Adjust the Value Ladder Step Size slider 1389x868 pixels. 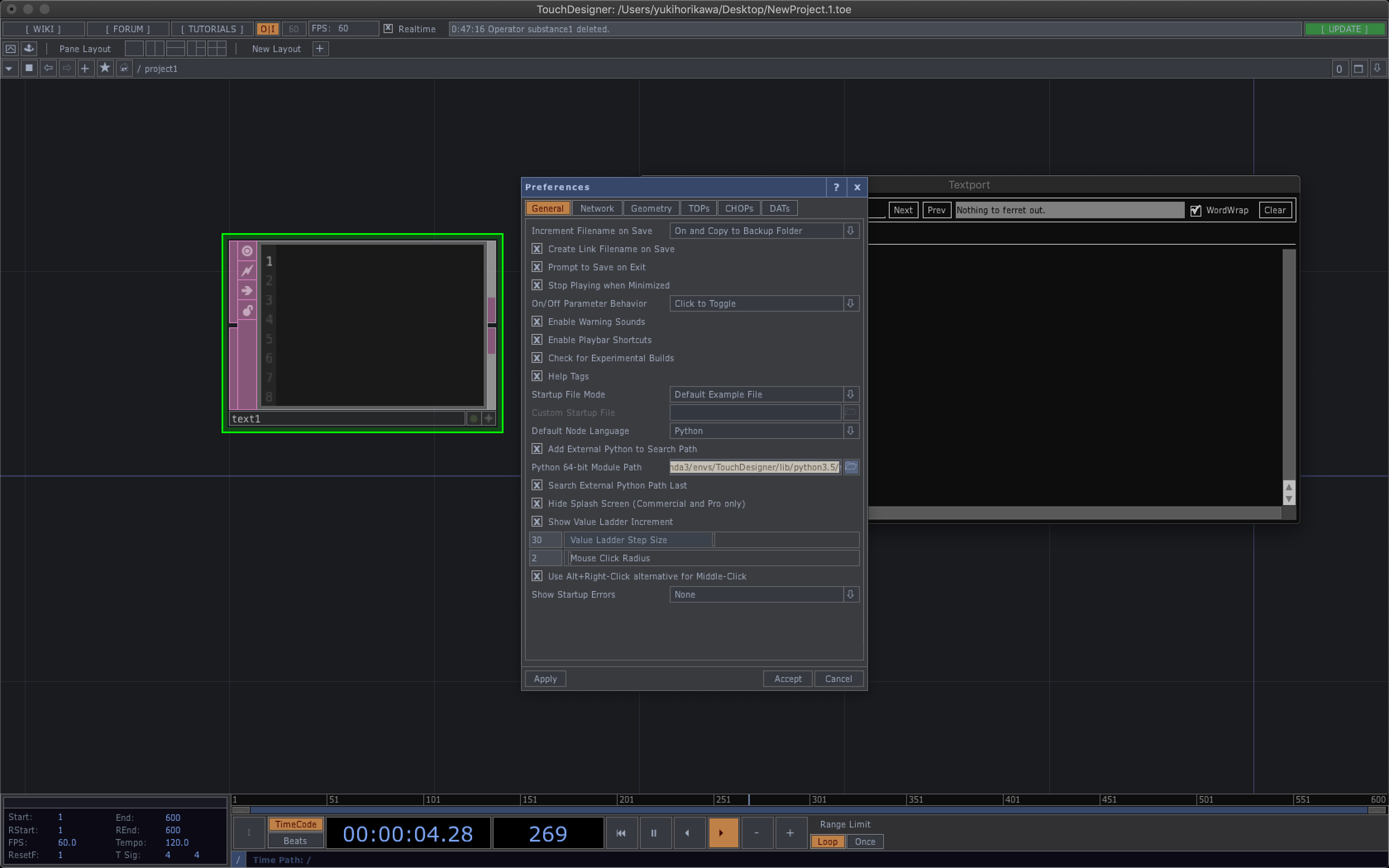713,540
